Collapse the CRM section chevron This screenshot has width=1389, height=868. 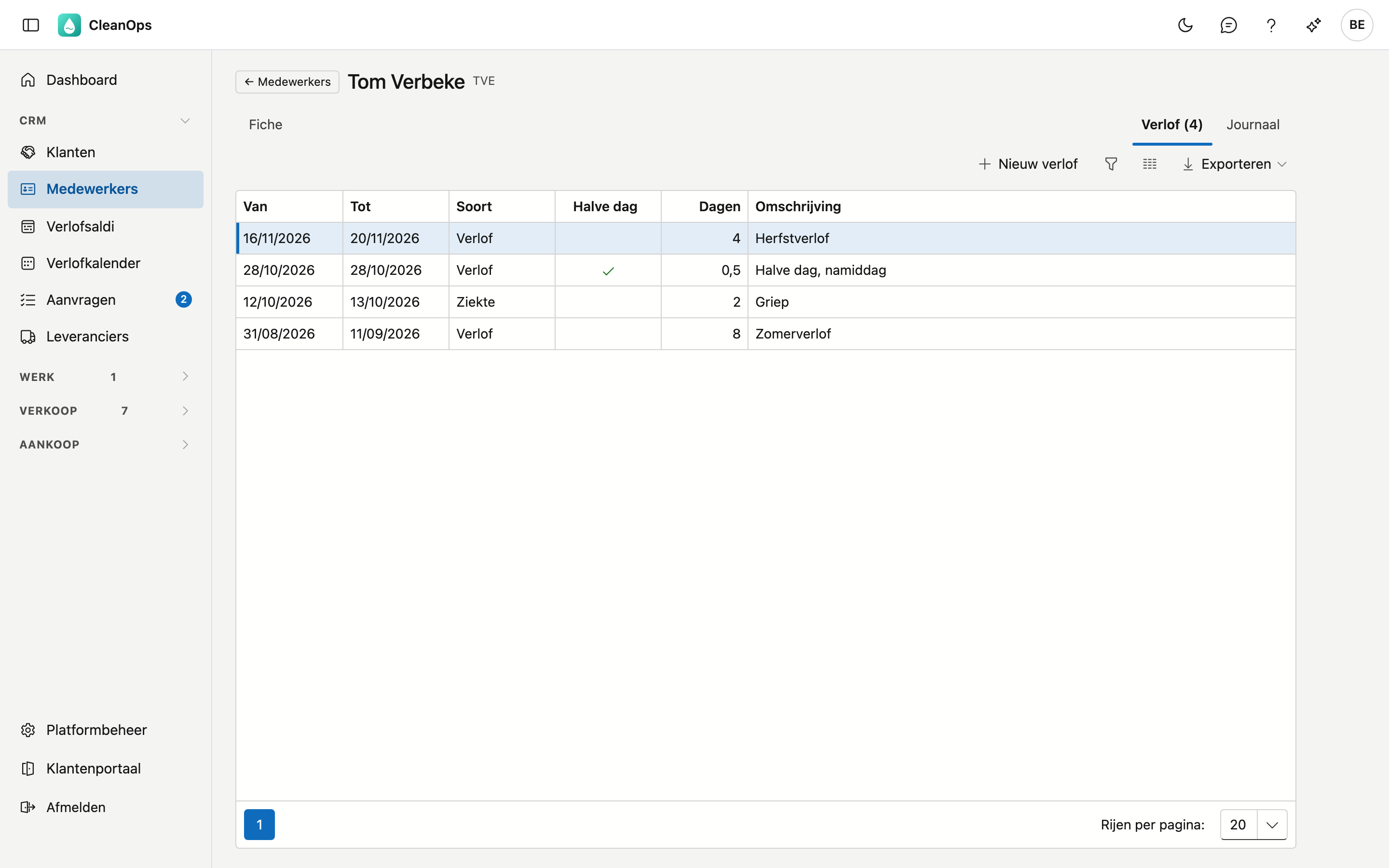click(x=185, y=121)
